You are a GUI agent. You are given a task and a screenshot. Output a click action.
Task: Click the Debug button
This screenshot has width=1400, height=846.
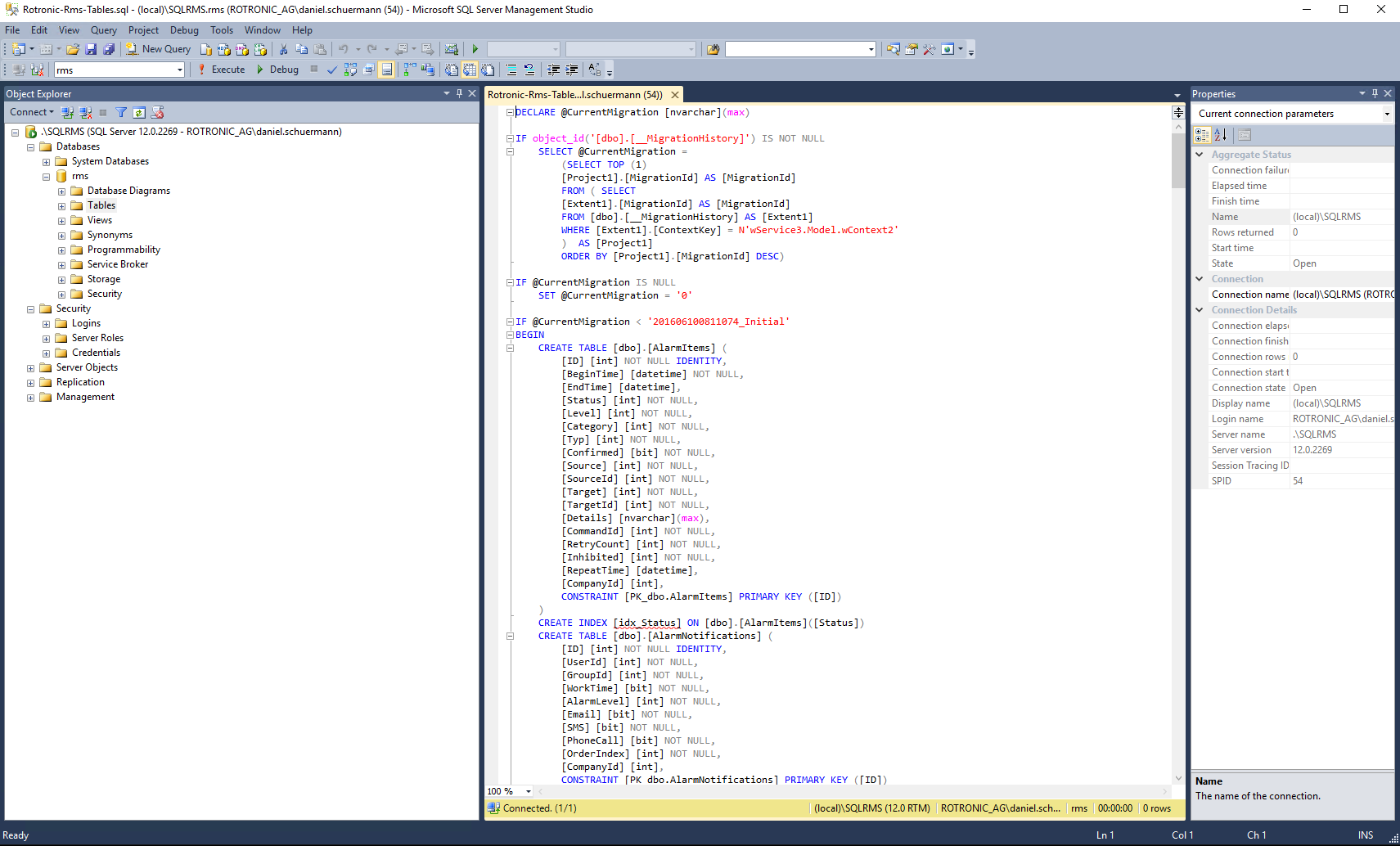[x=278, y=70]
